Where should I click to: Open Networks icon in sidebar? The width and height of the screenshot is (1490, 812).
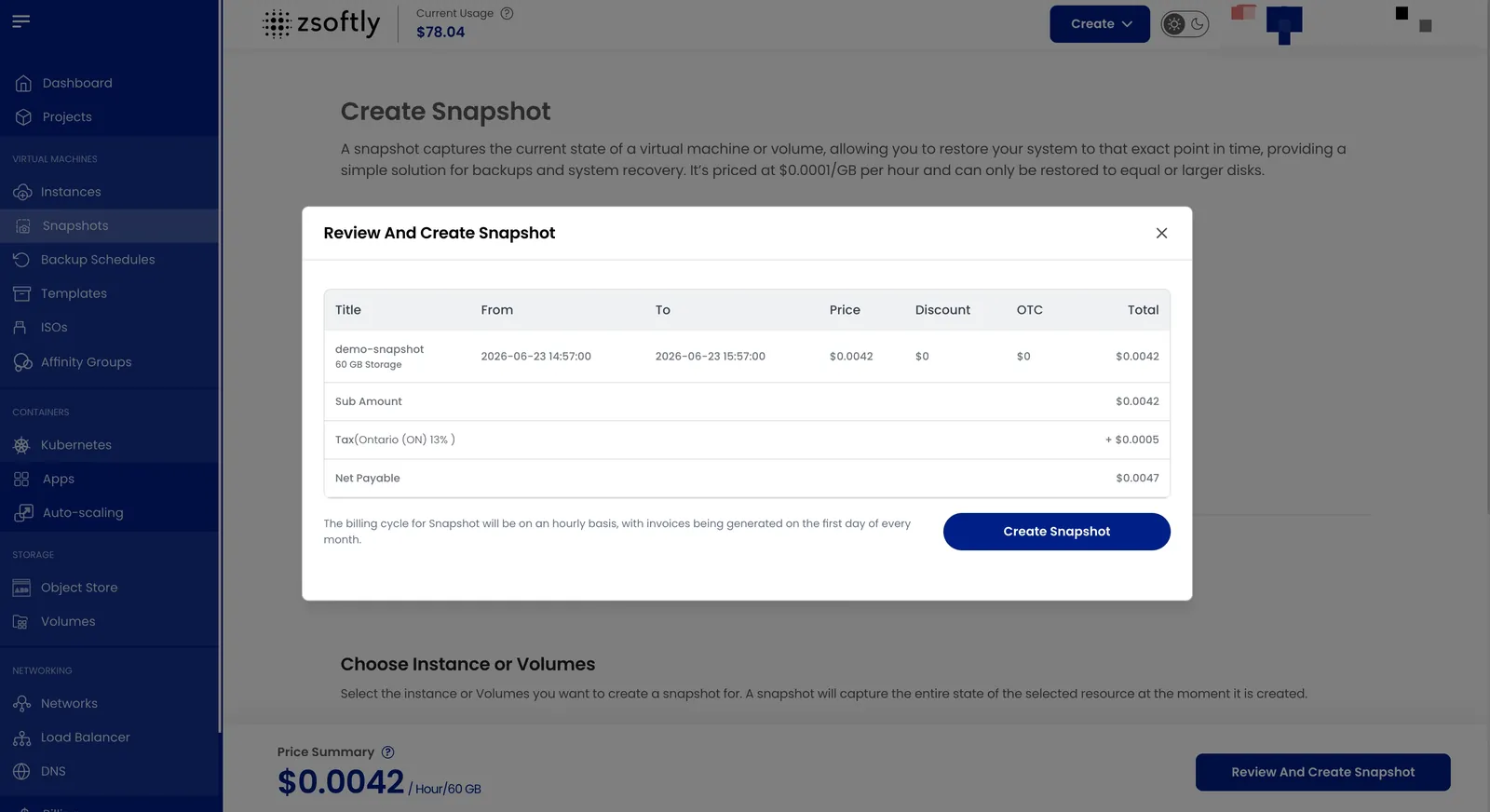coord(21,704)
